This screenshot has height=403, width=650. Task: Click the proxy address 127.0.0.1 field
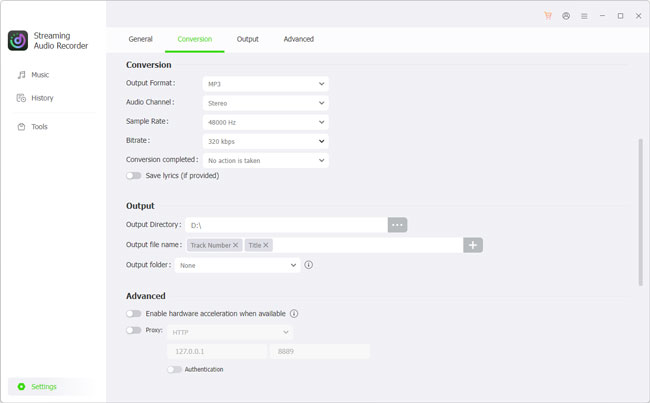(x=217, y=351)
